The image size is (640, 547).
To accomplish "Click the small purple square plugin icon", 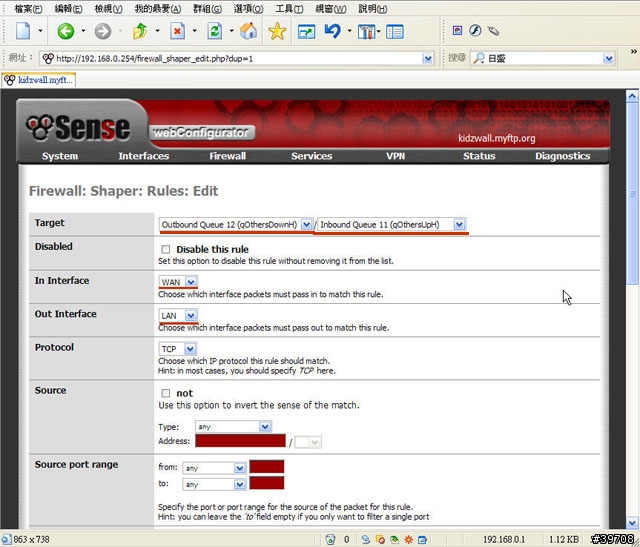I will pyautogui.click(x=458, y=30).
